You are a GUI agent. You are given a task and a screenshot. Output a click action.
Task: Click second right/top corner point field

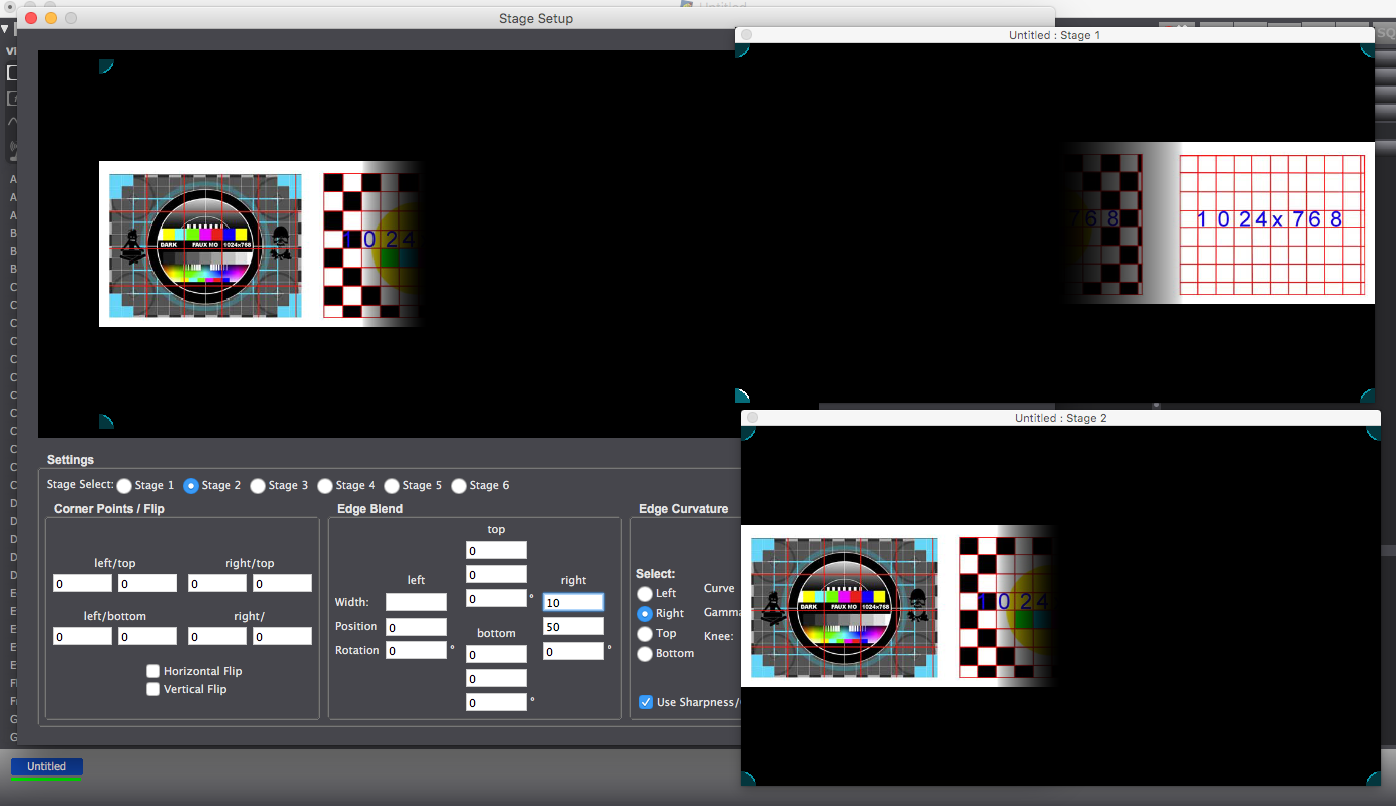click(x=282, y=583)
